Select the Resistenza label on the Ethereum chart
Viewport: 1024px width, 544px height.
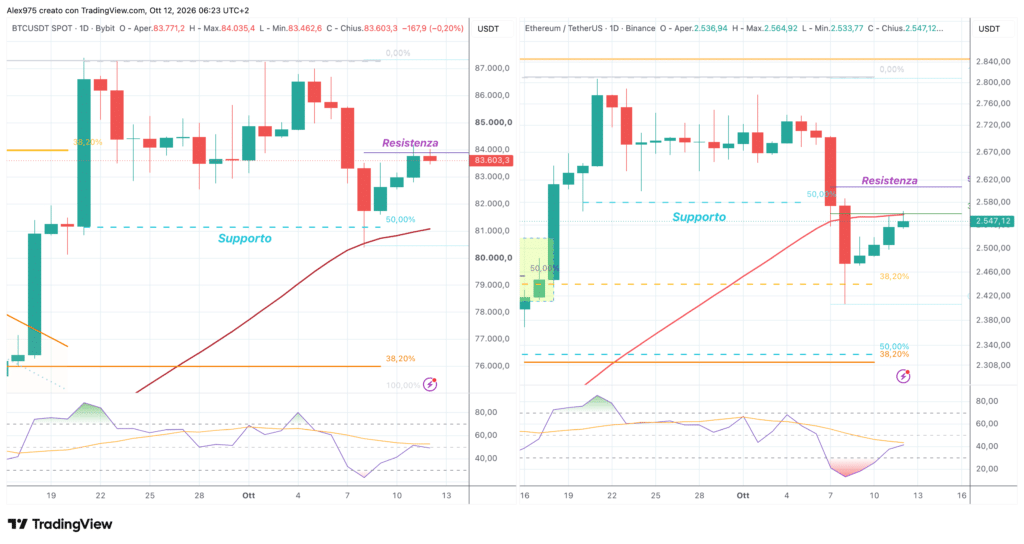point(889,181)
